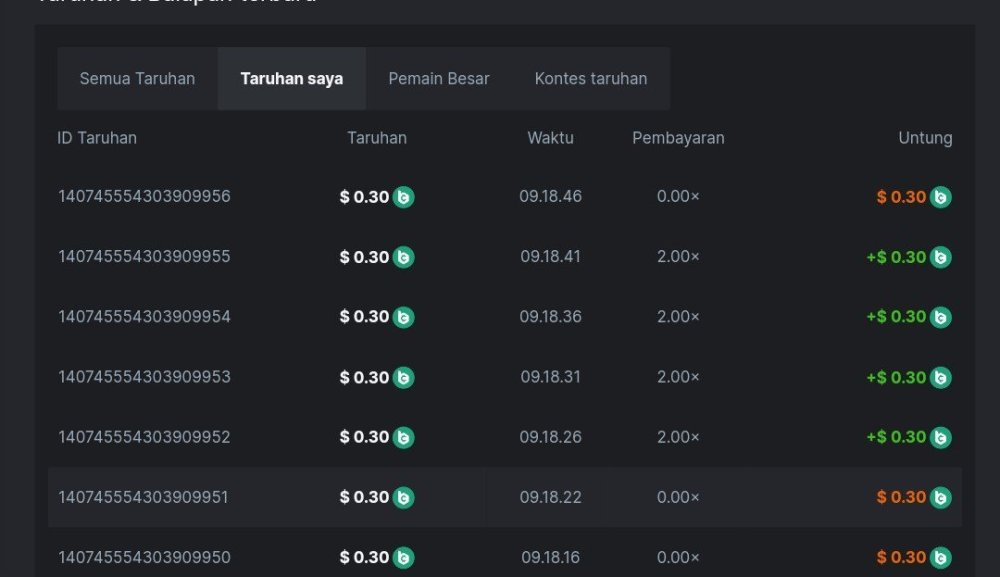The width and height of the screenshot is (1000, 577).
Task: Click the Untung column header
Action: (x=924, y=138)
